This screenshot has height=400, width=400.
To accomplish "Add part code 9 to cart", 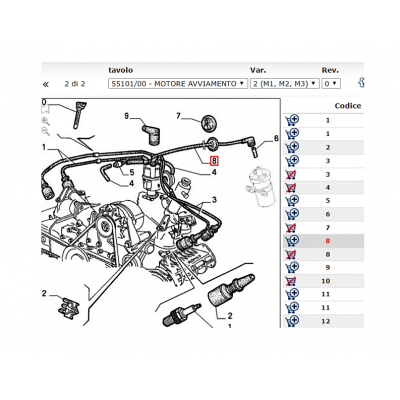I will [292, 267].
